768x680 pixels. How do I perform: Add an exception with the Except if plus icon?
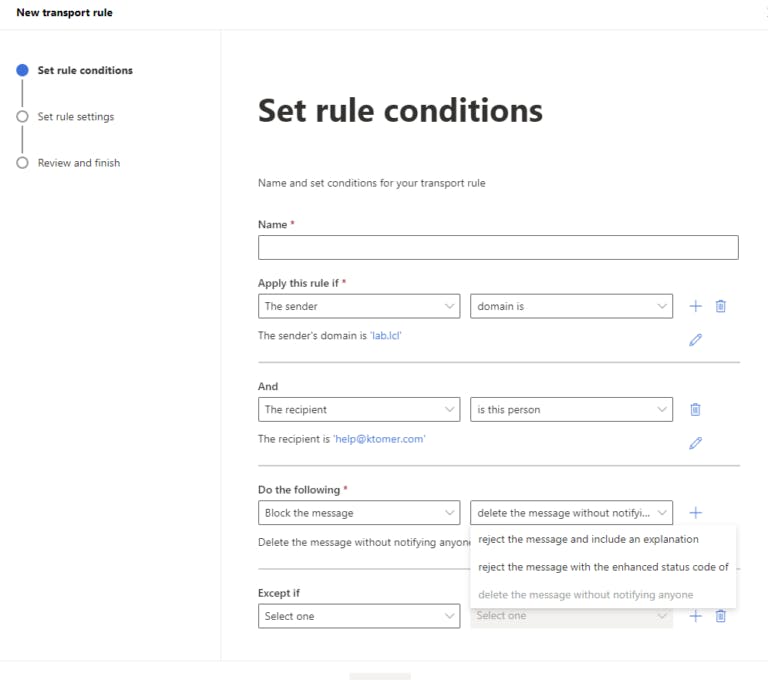[696, 616]
